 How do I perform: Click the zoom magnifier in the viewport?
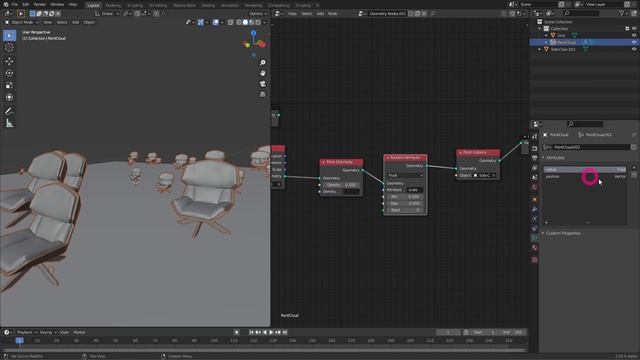[x=263, y=62]
